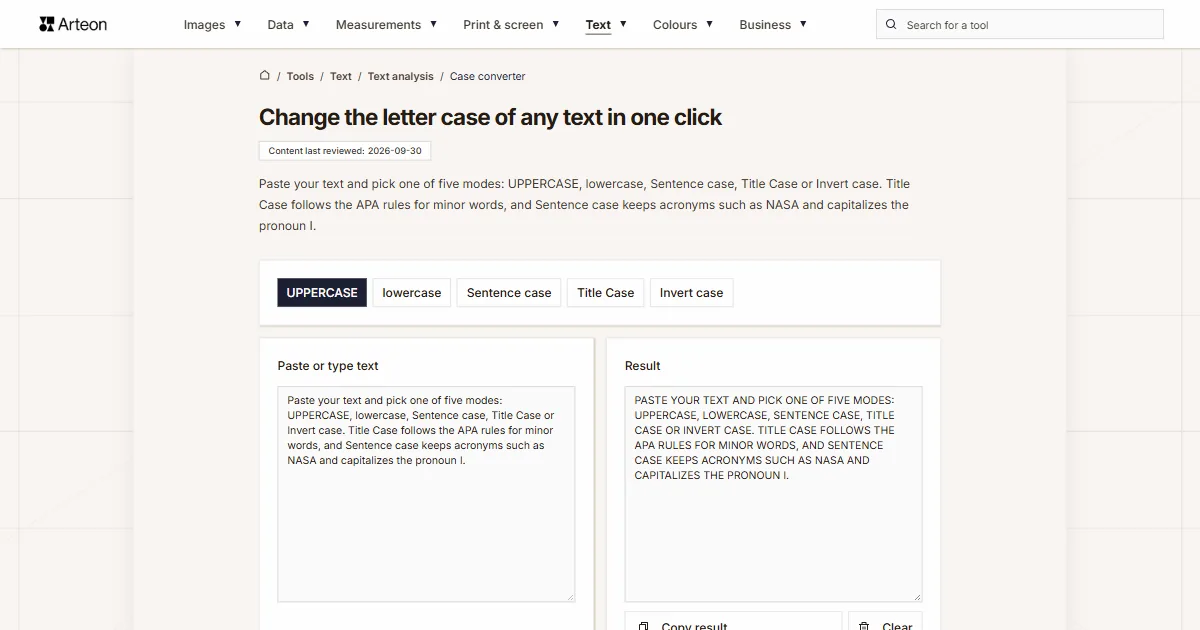1200x630 pixels.
Task: Go to the Tools breadcrumb link
Action: [300, 76]
